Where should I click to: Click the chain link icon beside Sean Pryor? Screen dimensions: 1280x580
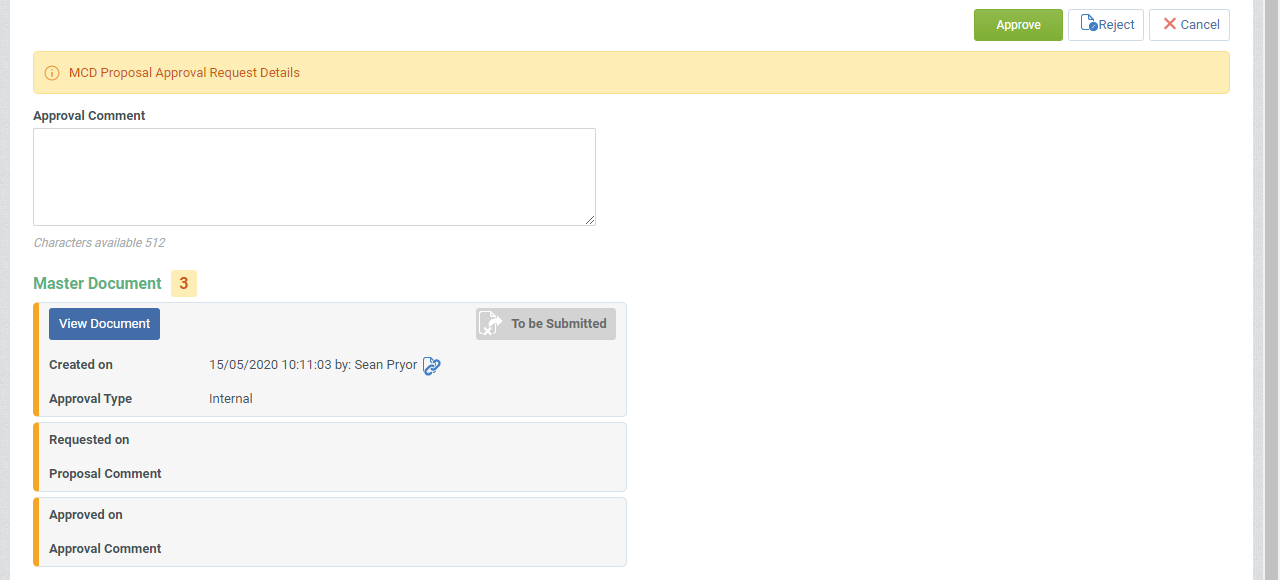[432, 366]
